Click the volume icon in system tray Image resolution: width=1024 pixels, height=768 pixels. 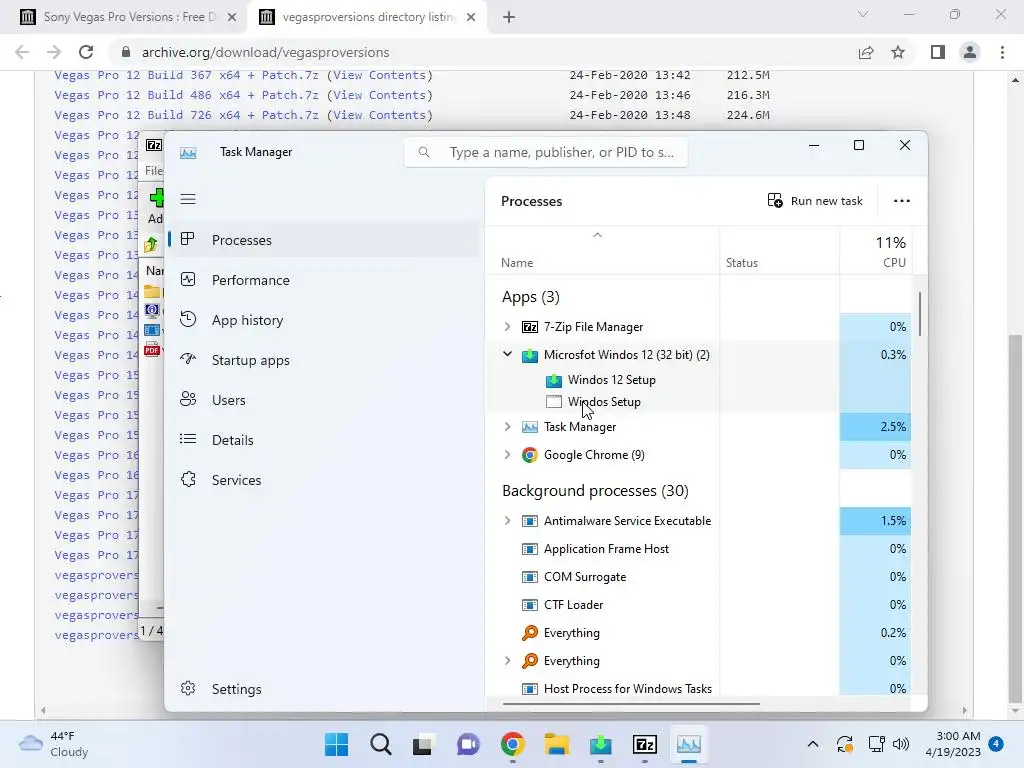901,744
